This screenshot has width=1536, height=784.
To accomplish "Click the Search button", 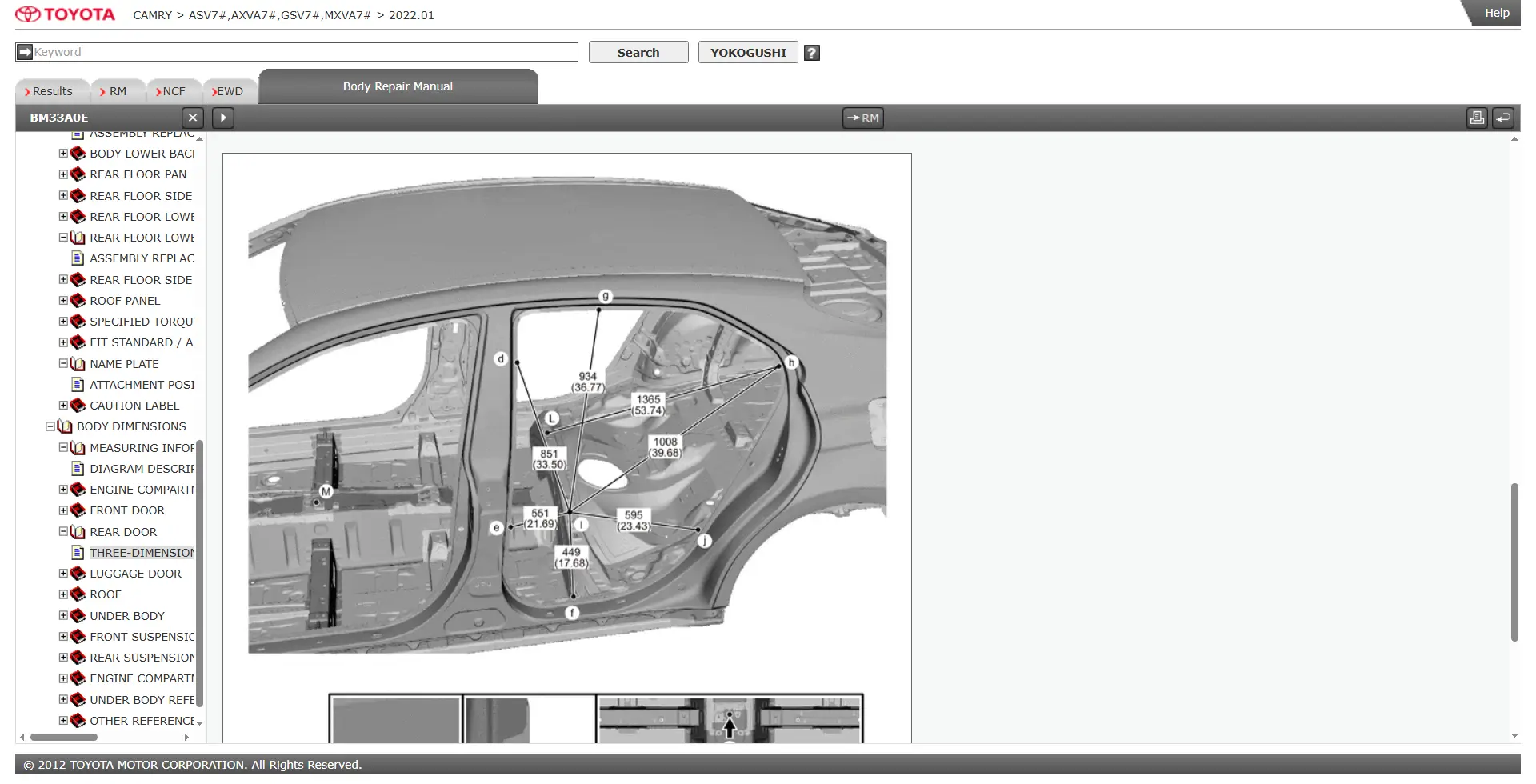I will 638,52.
